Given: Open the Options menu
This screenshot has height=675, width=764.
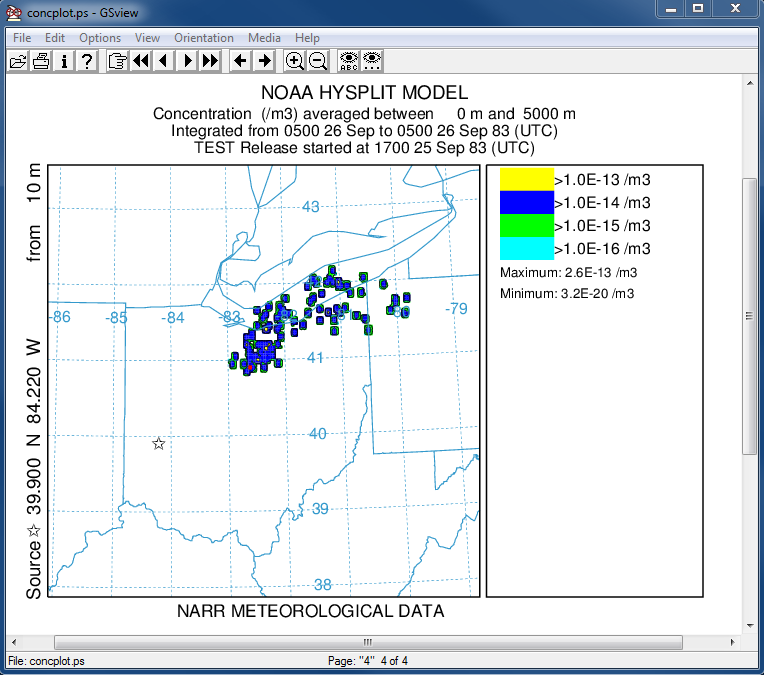Looking at the screenshot, I should [x=100, y=38].
